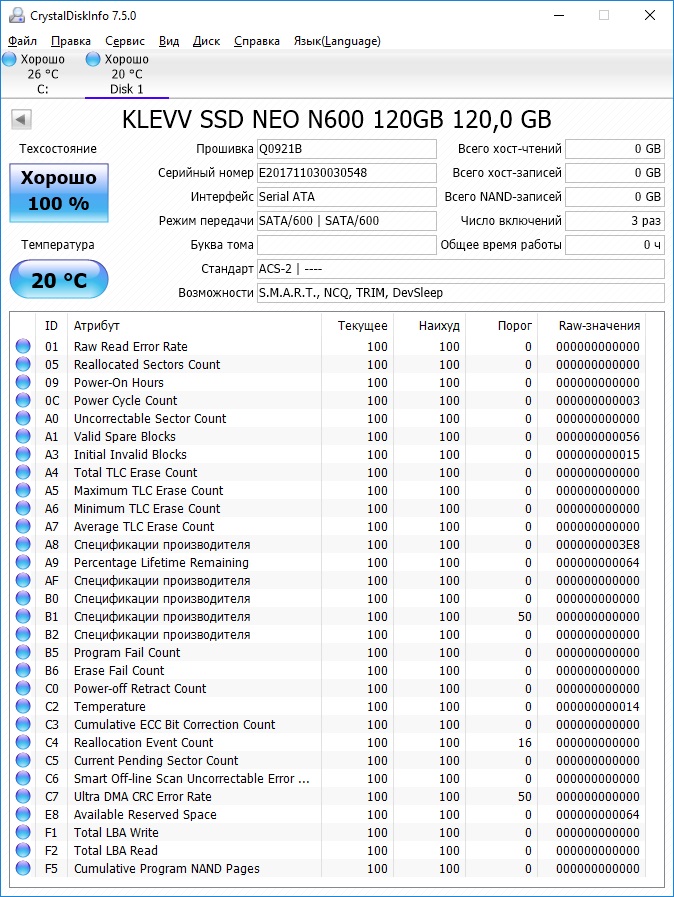The width and height of the screenshot is (674, 897).
Task: Click the Прошивка field Q0921B
Action: coord(347,149)
